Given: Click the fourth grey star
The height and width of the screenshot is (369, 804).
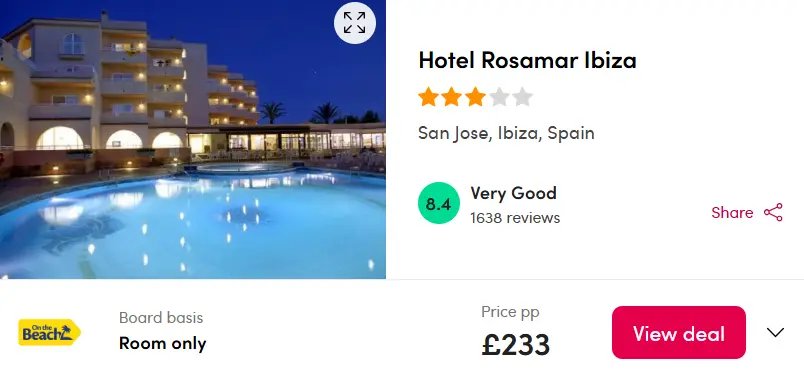Looking at the screenshot, I should pyautogui.click(x=499, y=97).
